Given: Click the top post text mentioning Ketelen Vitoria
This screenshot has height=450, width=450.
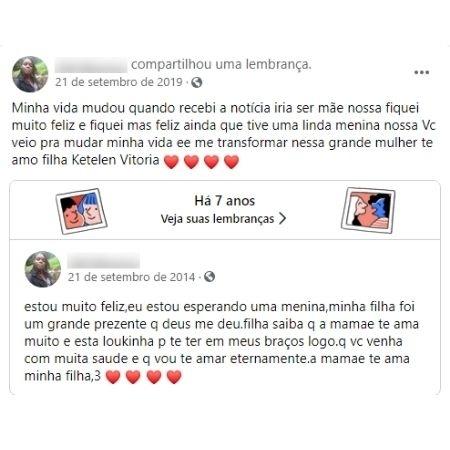Looking at the screenshot, I should (224, 134).
